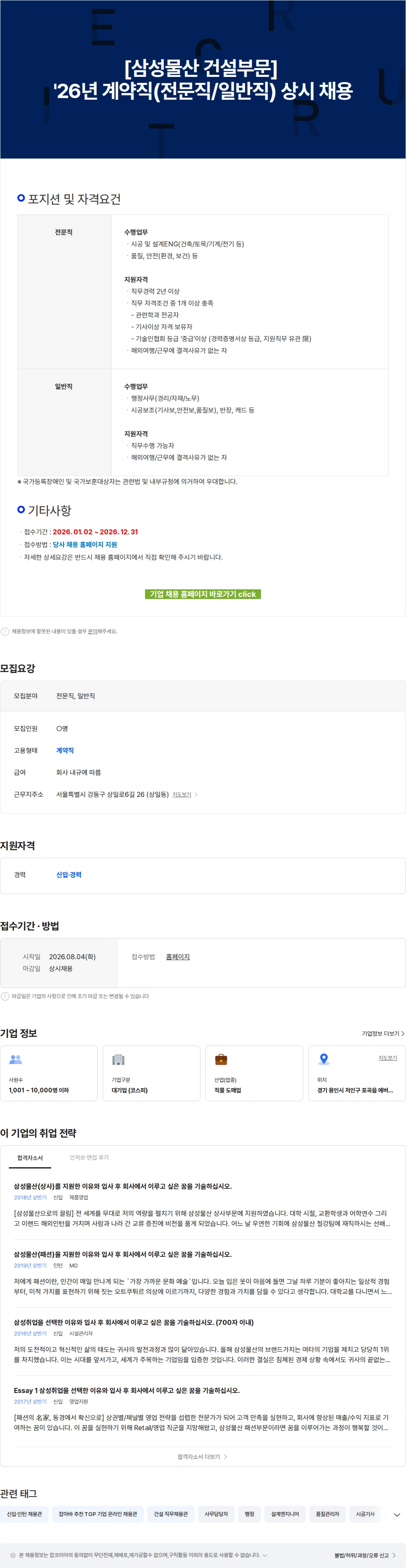Expand the footer notice chevron after 없습니다
The height and width of the screenshot is (1568, 406).
point(265,1555)
